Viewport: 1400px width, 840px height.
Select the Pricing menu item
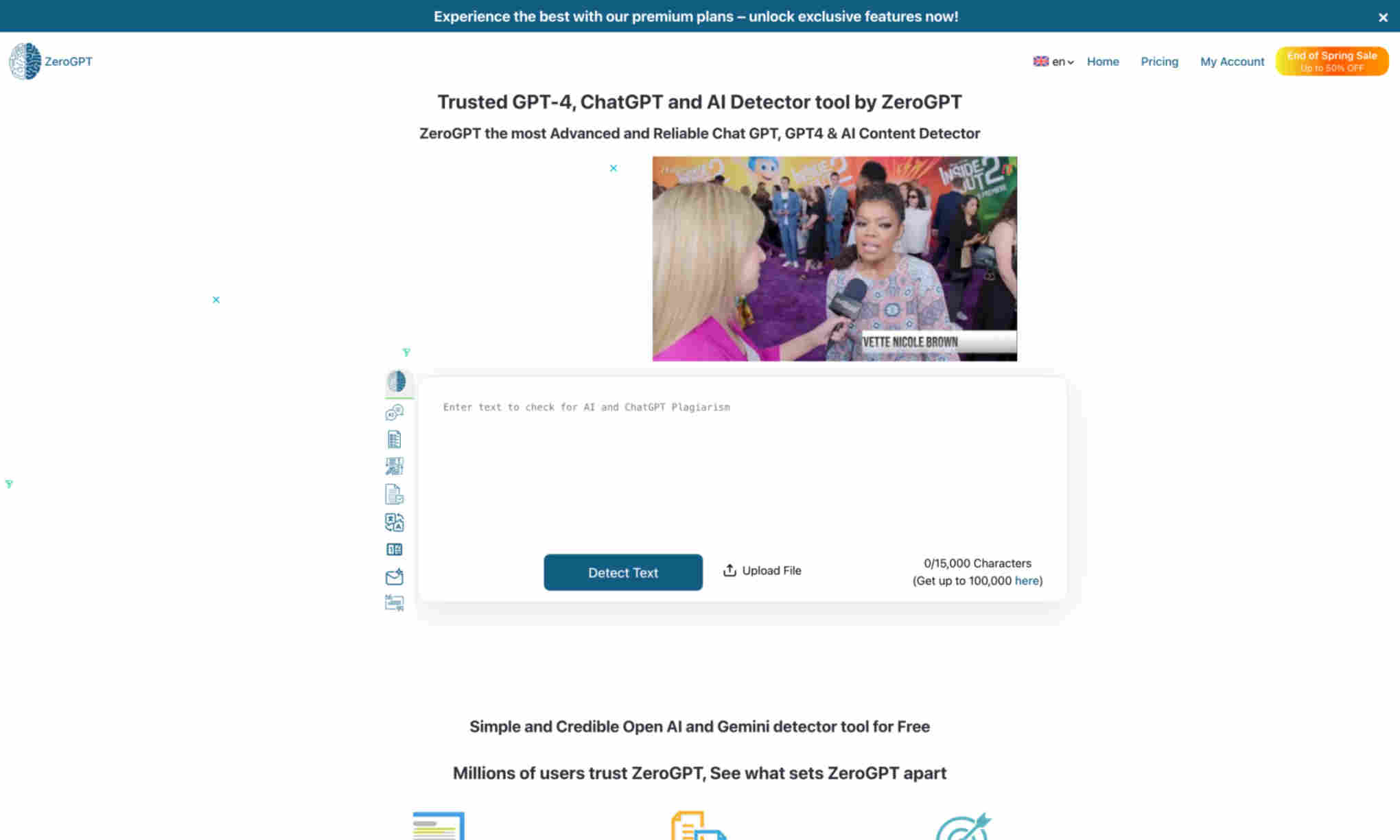pos(1159,61)
